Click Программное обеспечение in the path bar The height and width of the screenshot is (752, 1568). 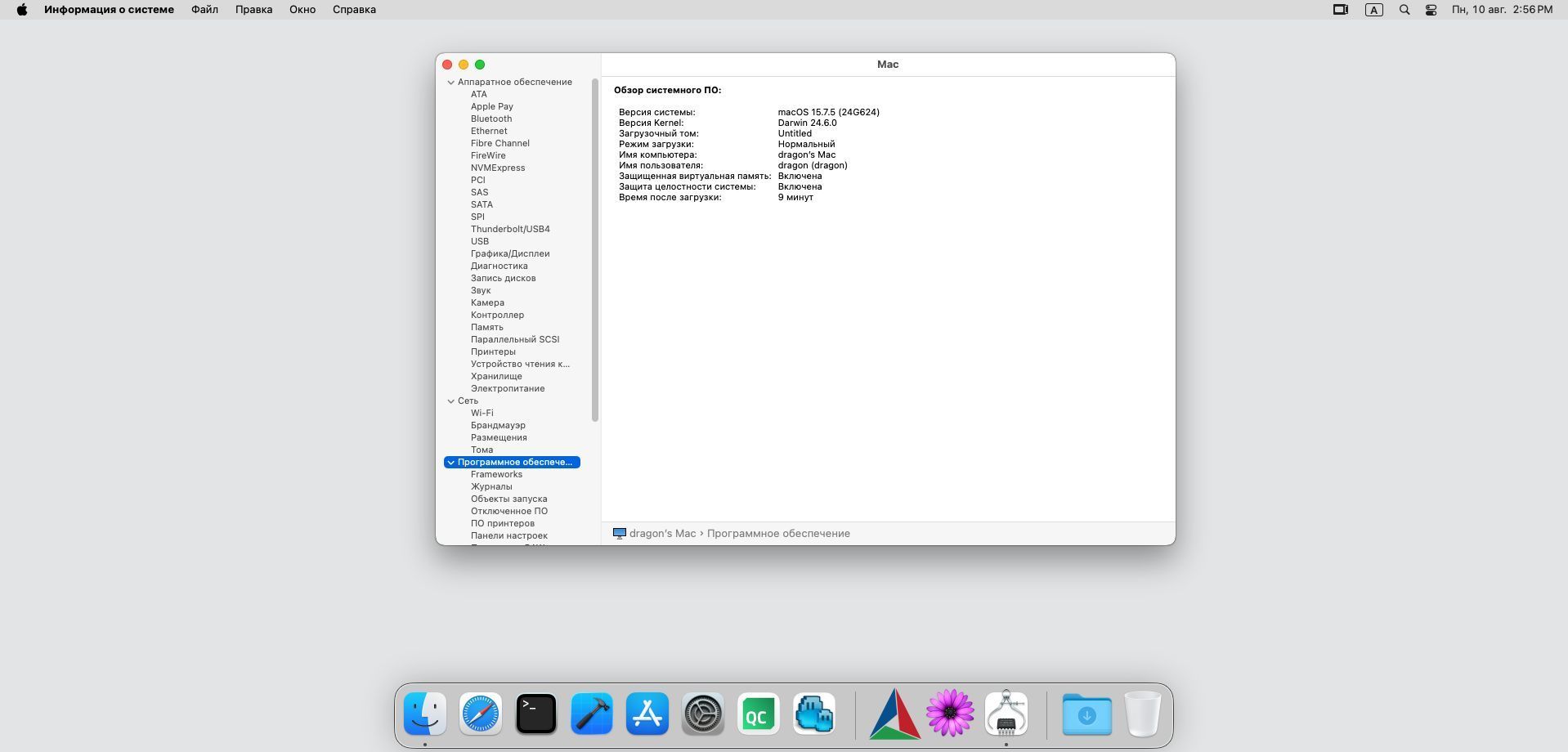click(x=778, y=534)
